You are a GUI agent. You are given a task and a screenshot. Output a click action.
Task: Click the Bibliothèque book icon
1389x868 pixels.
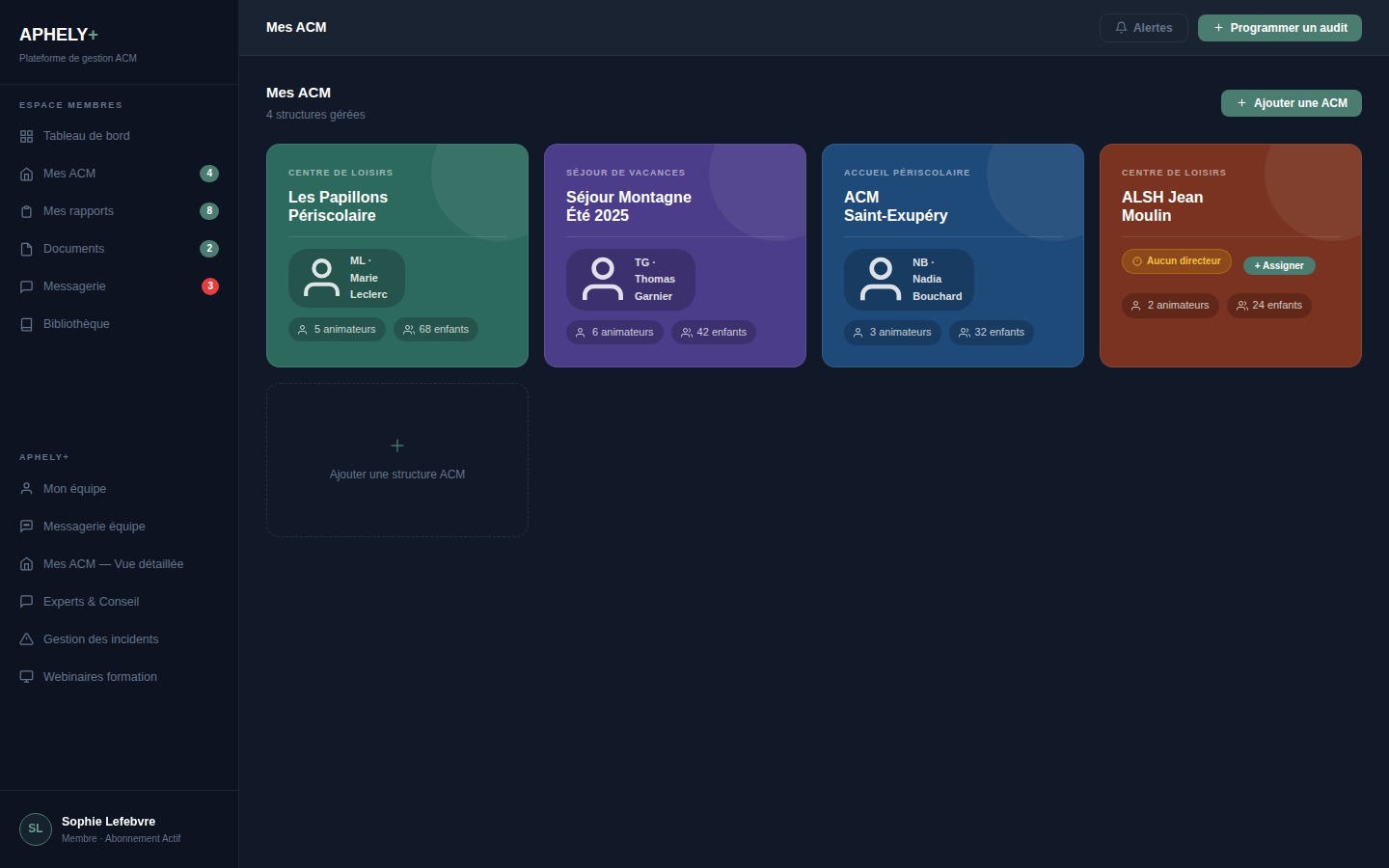[26, 324]
